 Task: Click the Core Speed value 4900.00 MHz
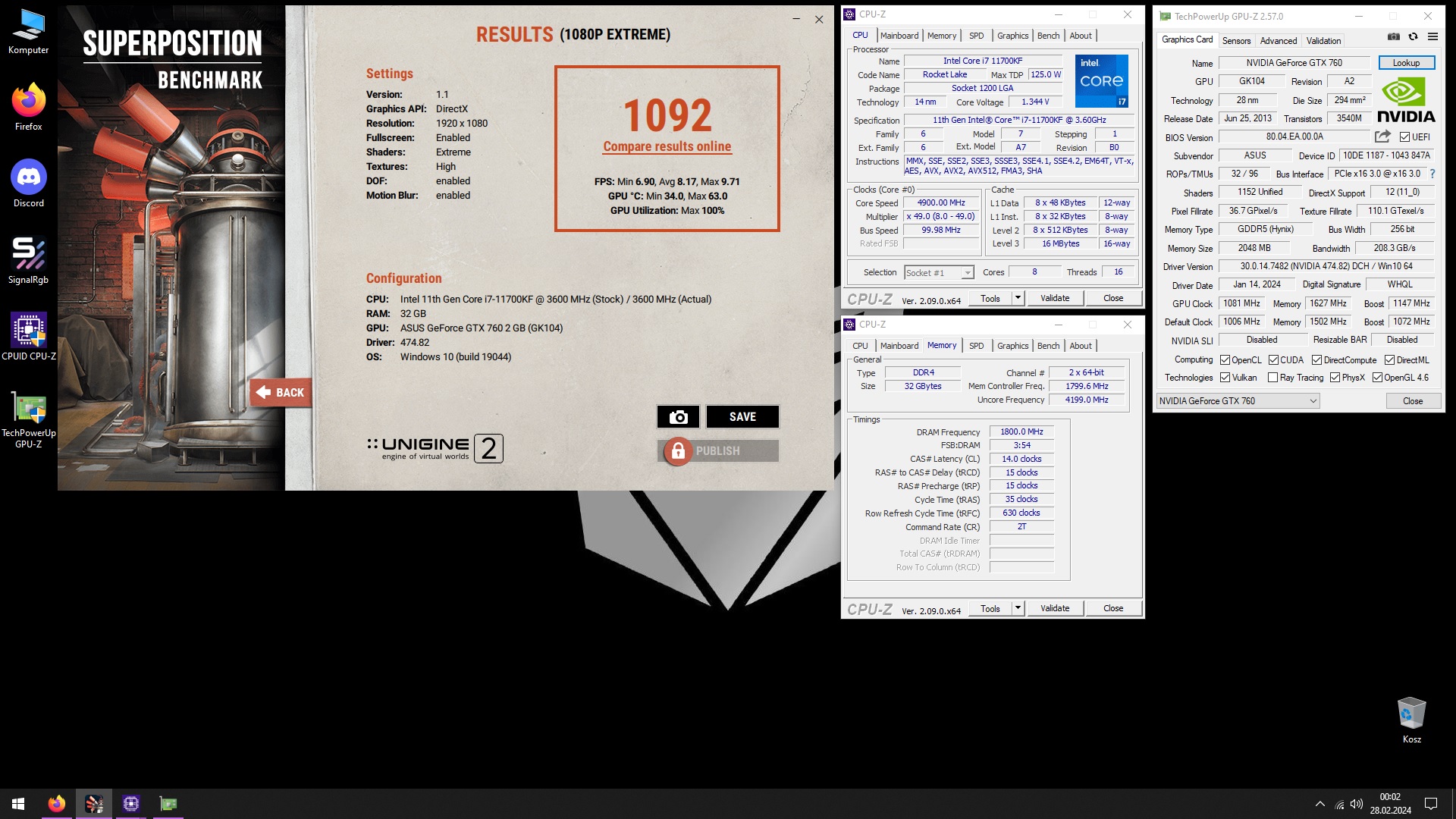941,202
